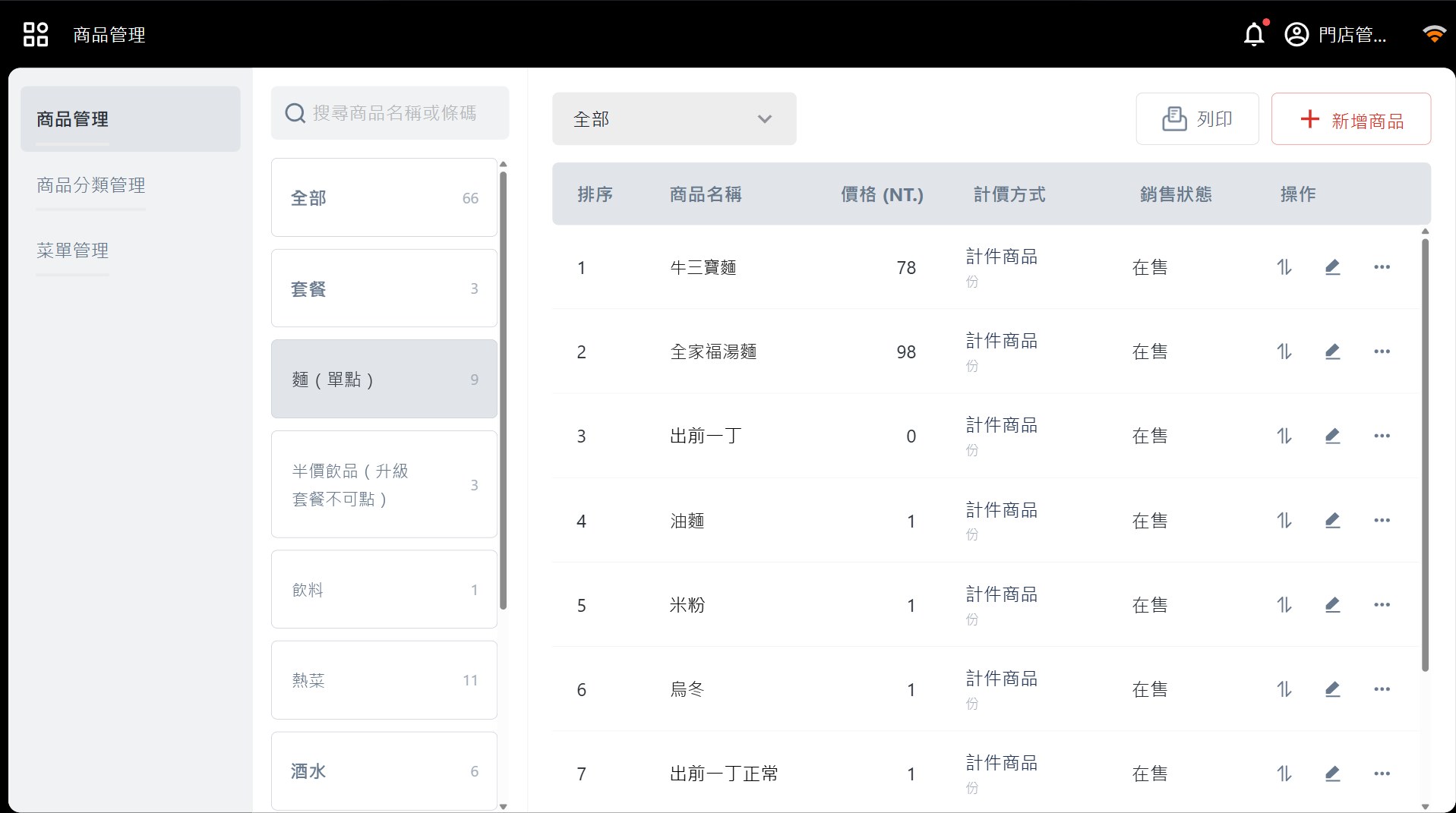Click the 列印 print button
Screen dimensions: 1456x813
[x=1197, y=119]
